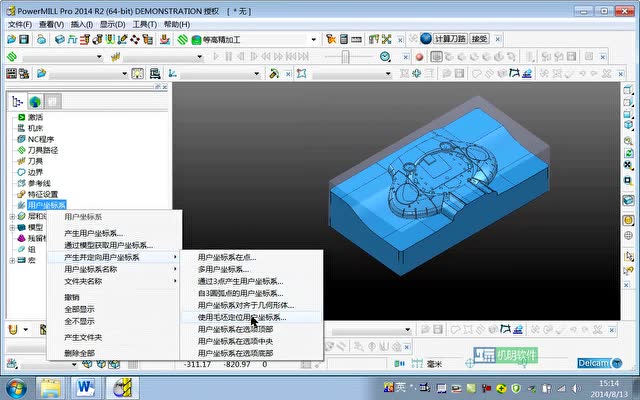
Task: Open the toolpath strategies green icon
Action: (x=182, y=39)
